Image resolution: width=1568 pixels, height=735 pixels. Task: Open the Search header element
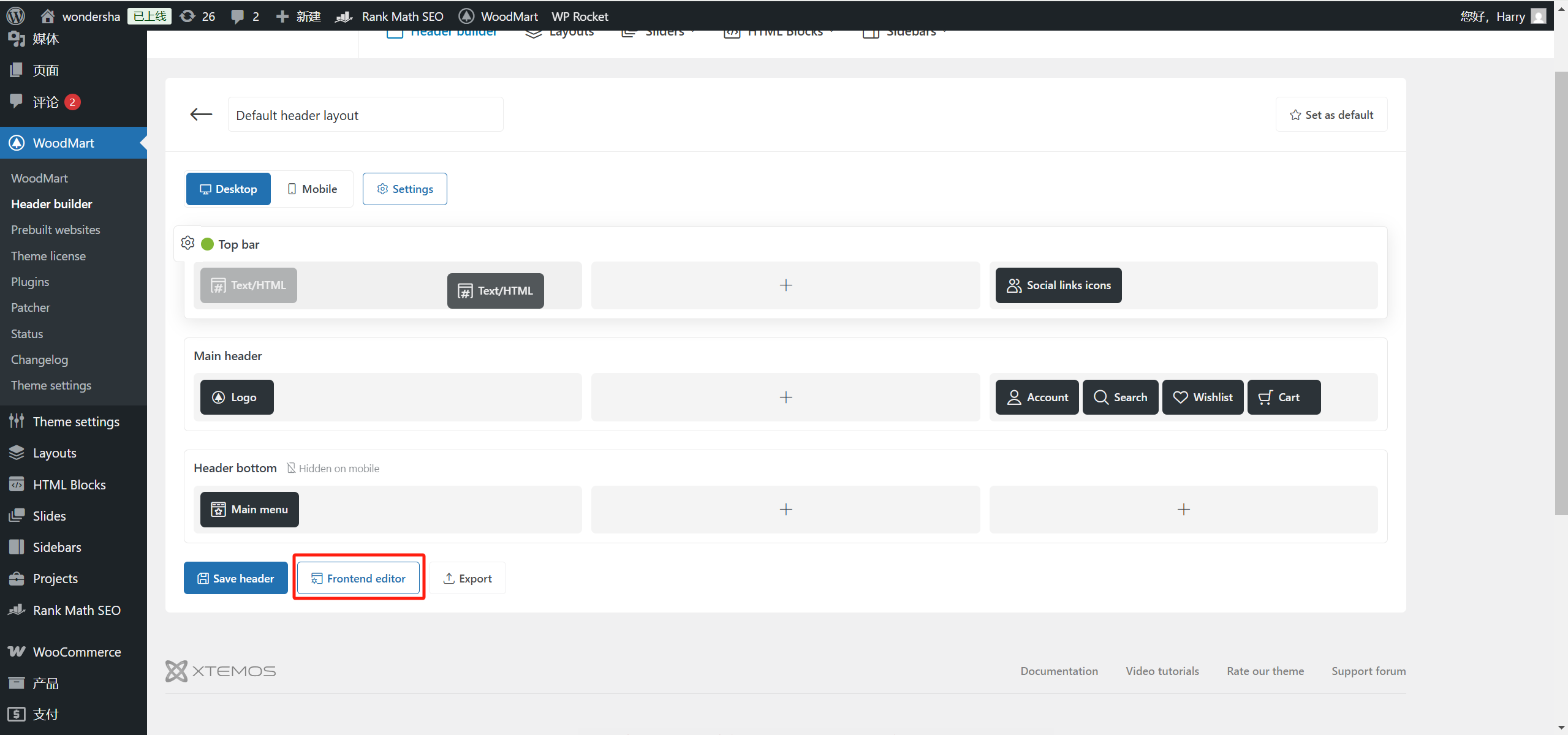click(x=1119, y=398)
